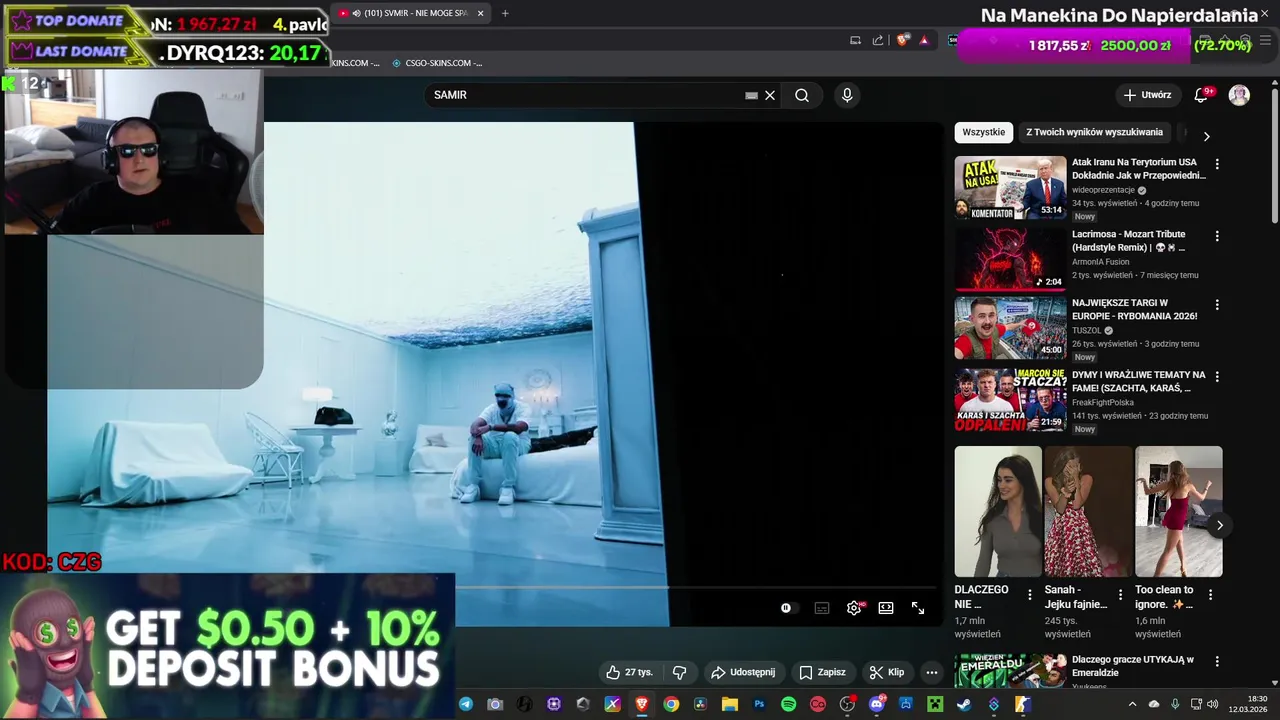This screenshot has height=720, width=1280.
Task: Save video with the Zapisz button
Action: pyautogui.click(x=822, y=672)
